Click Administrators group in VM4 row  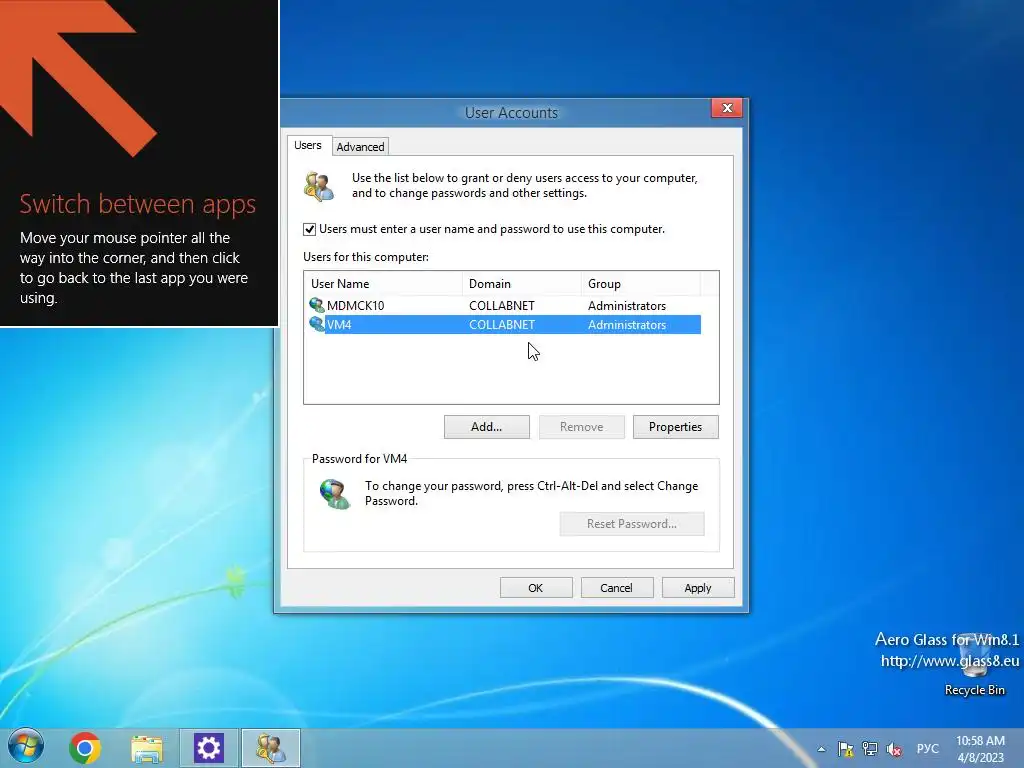[x=627, y=325]
